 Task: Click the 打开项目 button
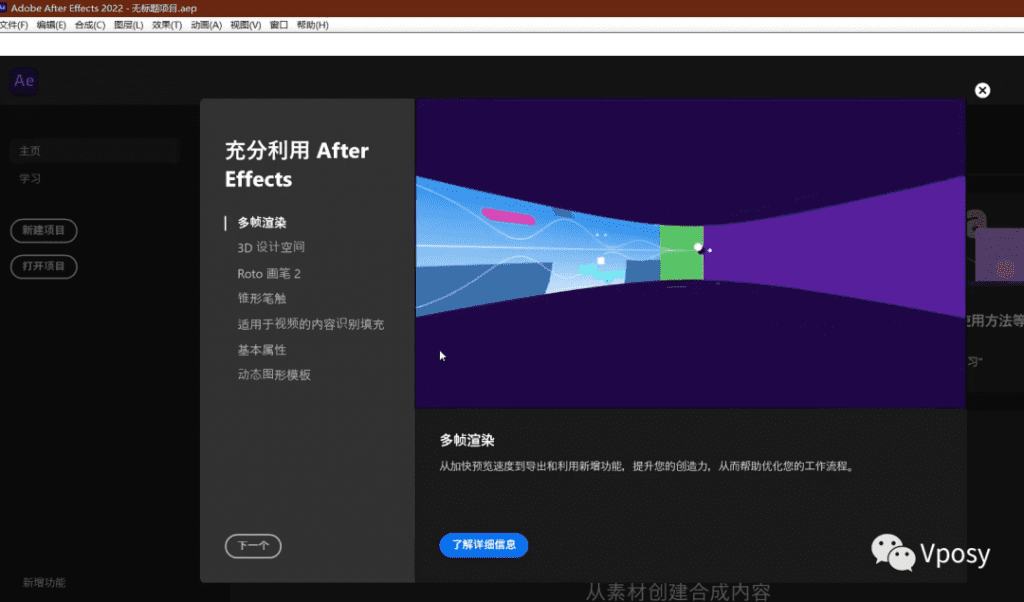(x=44, y=266)
